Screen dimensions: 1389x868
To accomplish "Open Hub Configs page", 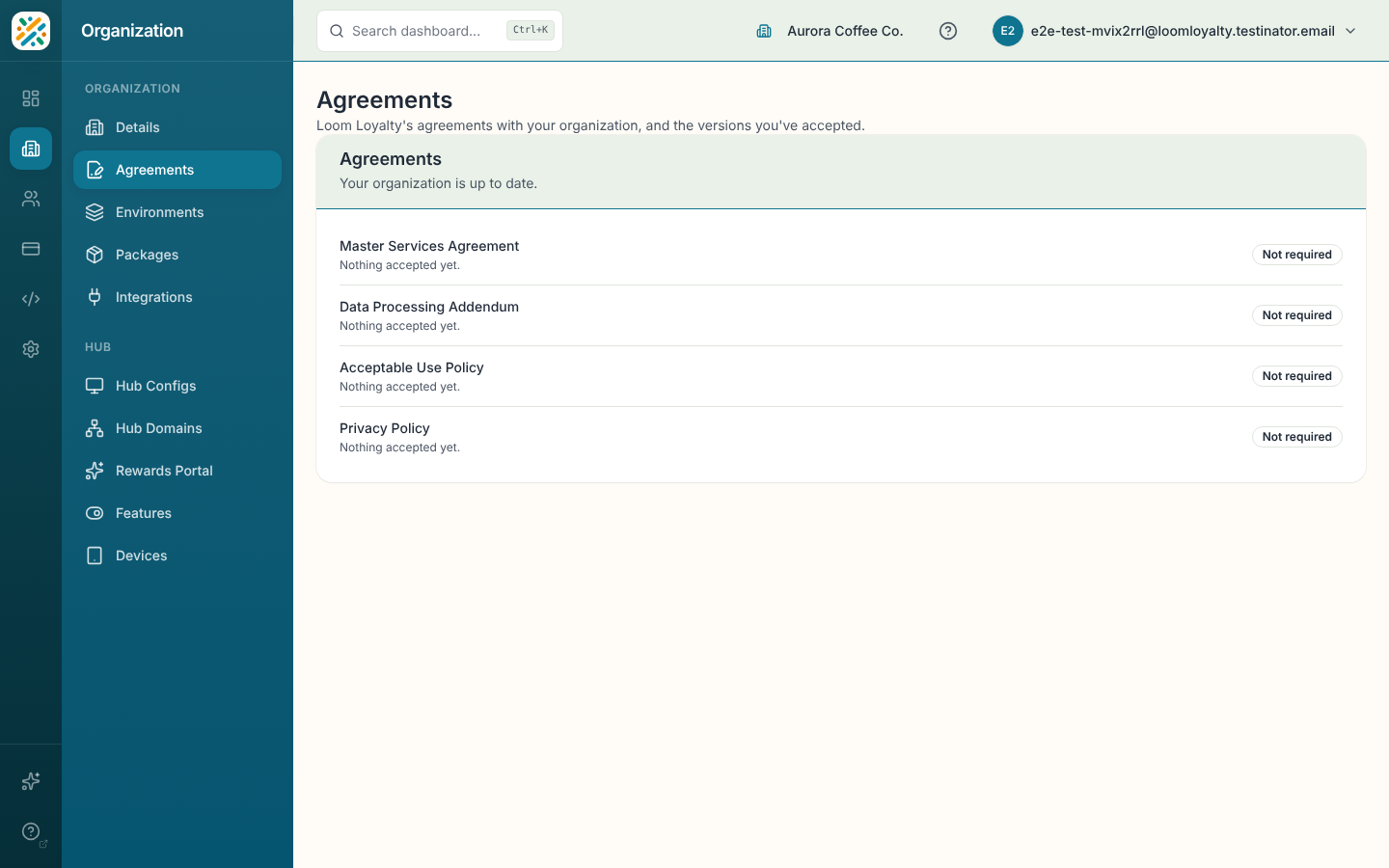I will 177,386.
